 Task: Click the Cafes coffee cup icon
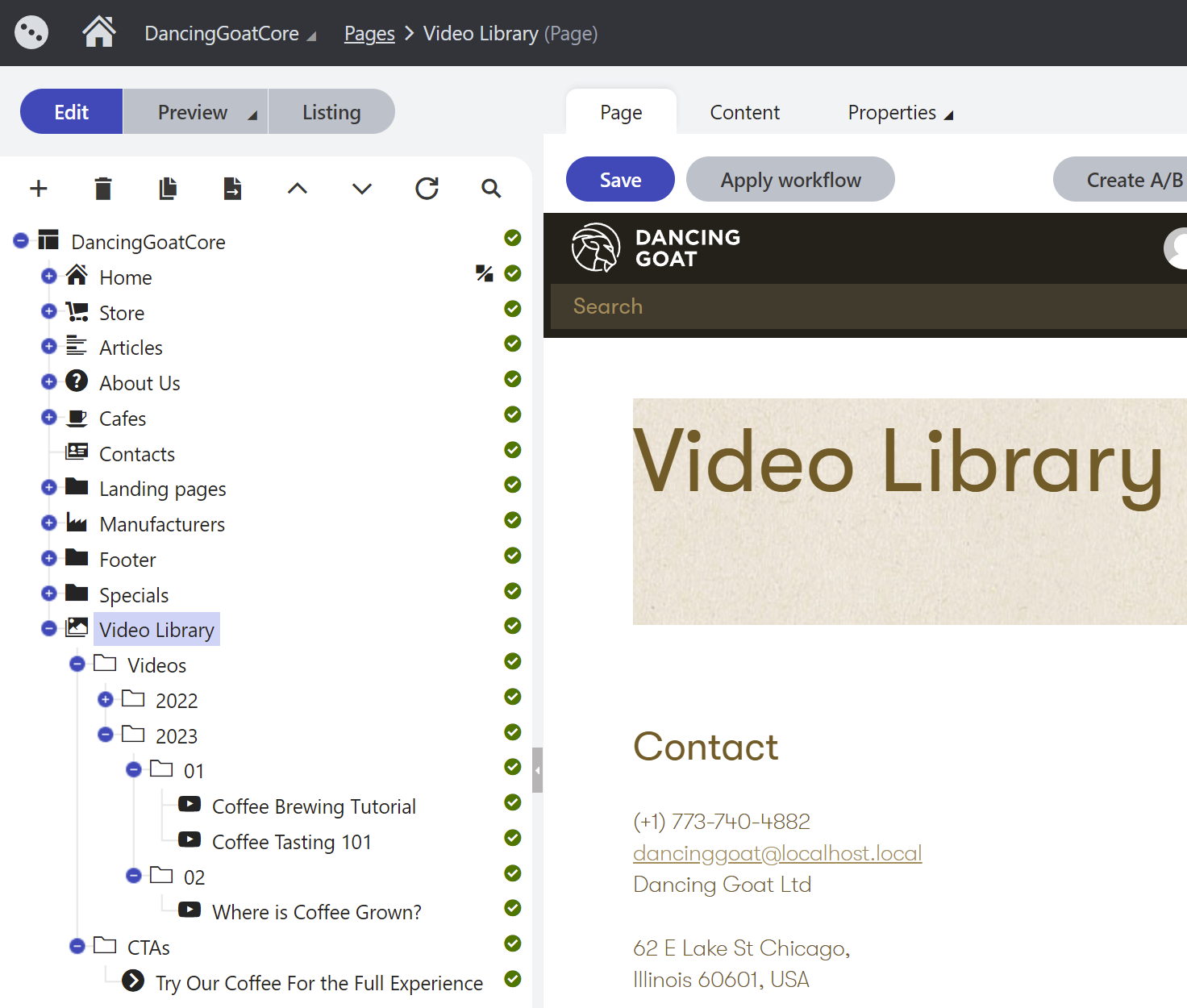coord(77,418)
